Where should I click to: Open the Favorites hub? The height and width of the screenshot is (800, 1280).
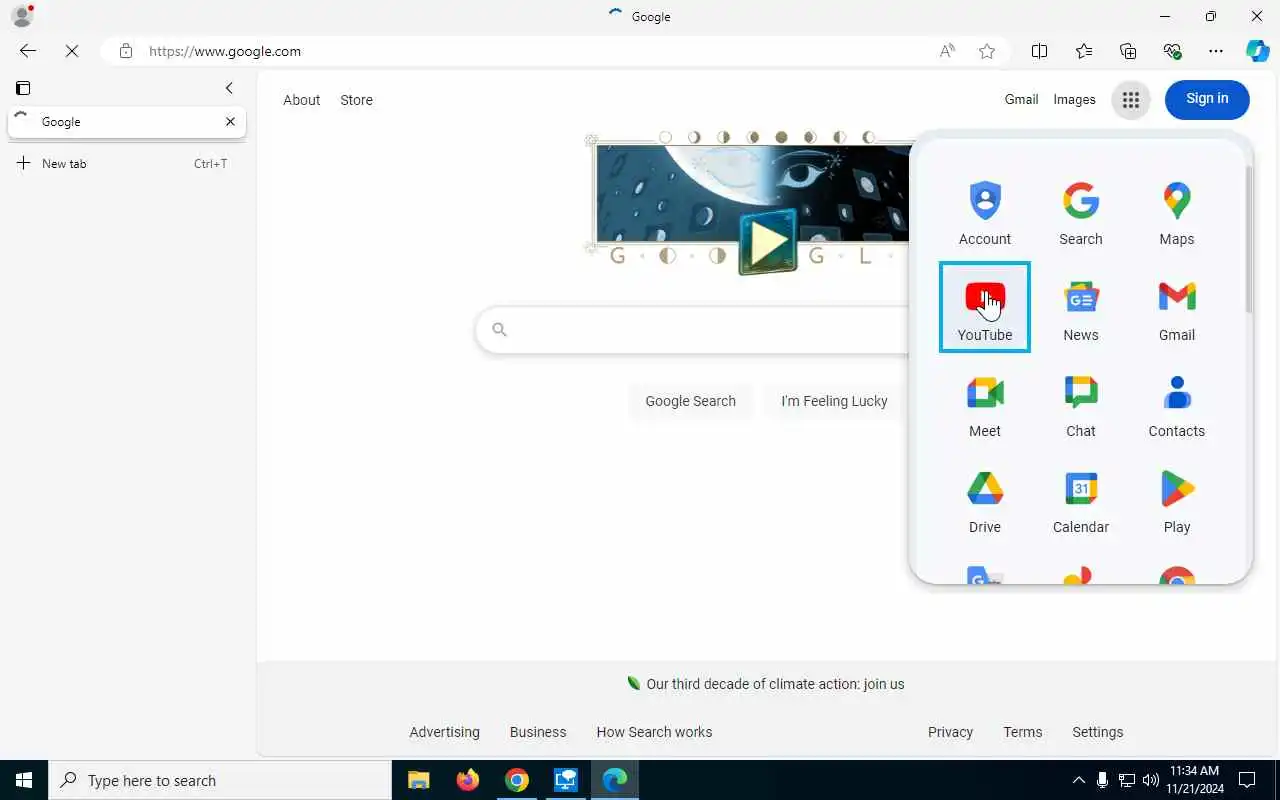pos(1084,51)
